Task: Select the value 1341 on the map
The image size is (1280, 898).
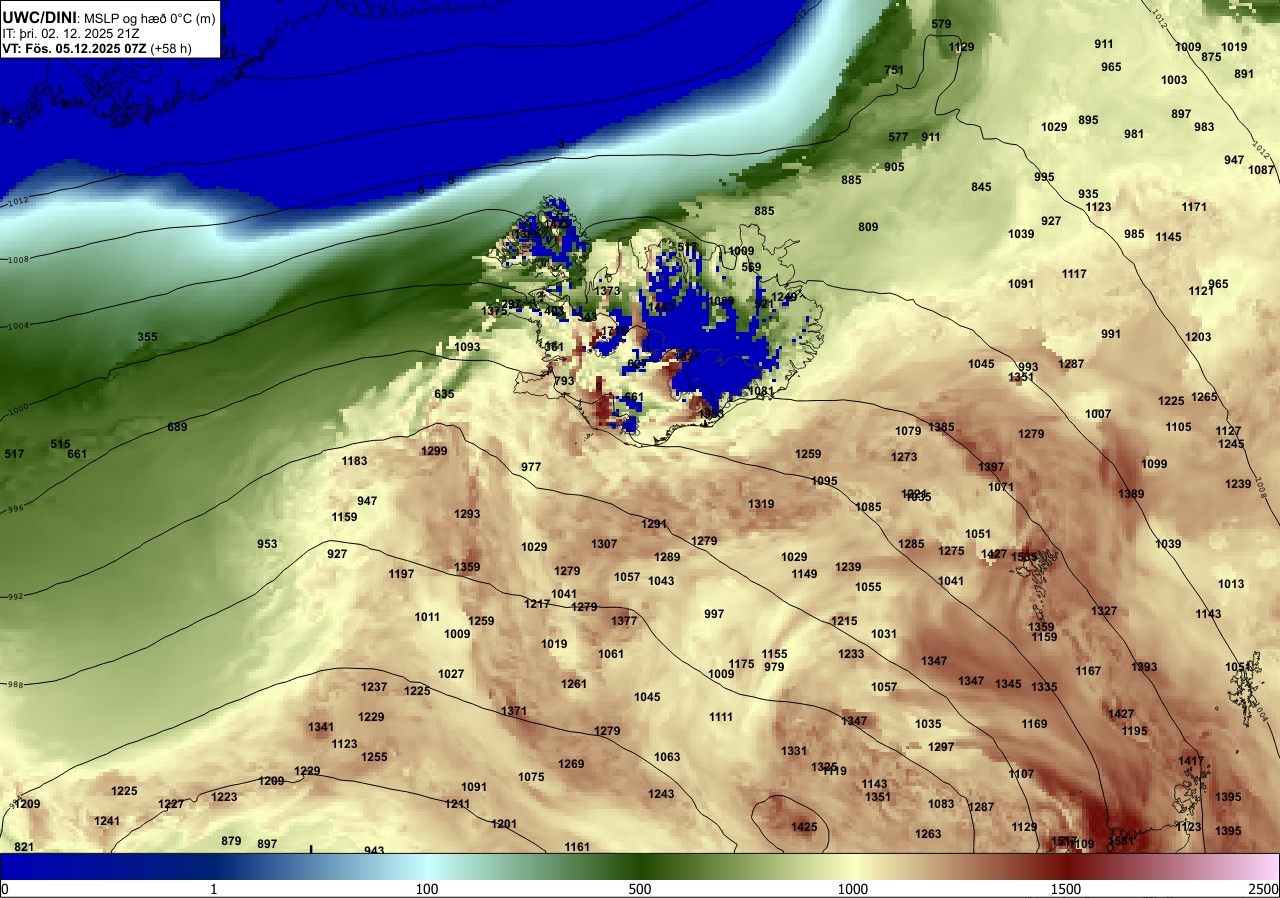Action: click(321, 727)
